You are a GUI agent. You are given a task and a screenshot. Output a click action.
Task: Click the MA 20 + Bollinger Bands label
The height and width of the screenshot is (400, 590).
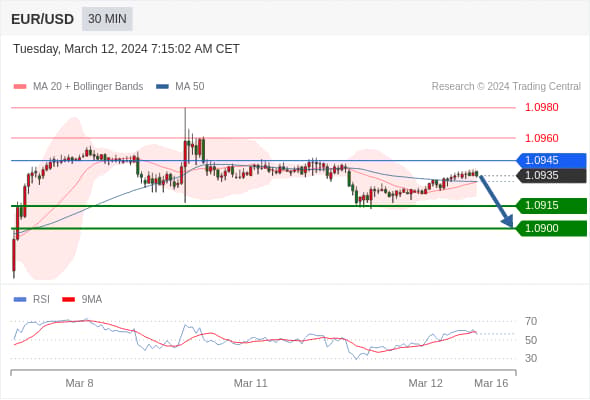click(88, 87)
